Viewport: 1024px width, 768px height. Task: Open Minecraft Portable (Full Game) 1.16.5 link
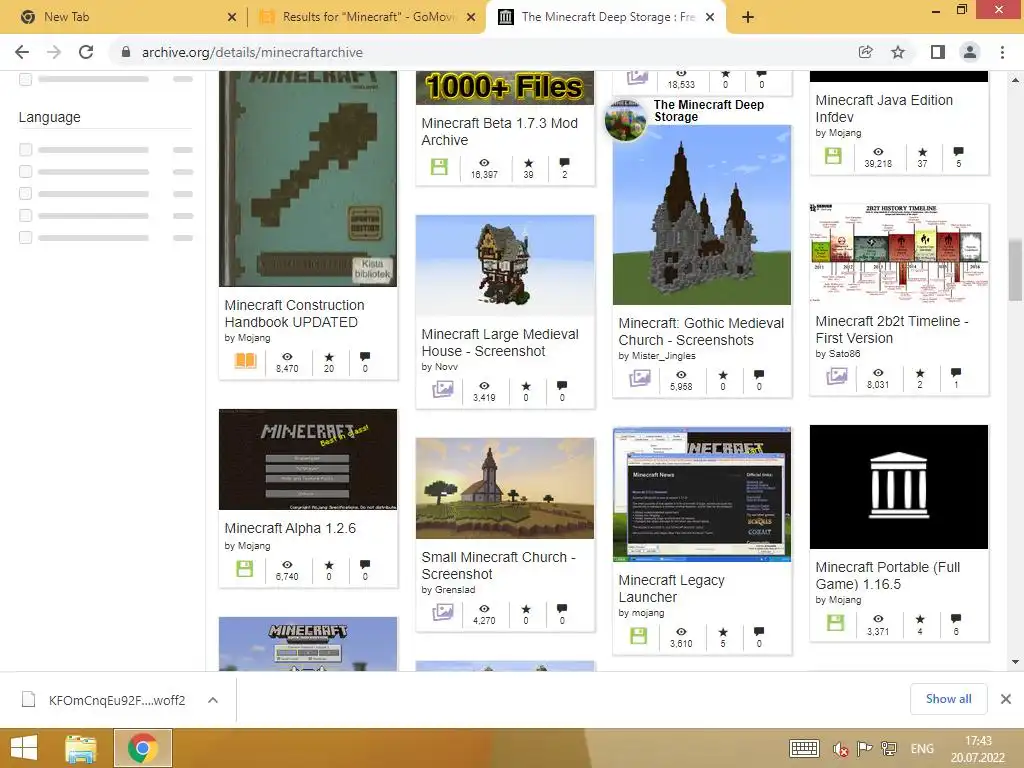888,575
